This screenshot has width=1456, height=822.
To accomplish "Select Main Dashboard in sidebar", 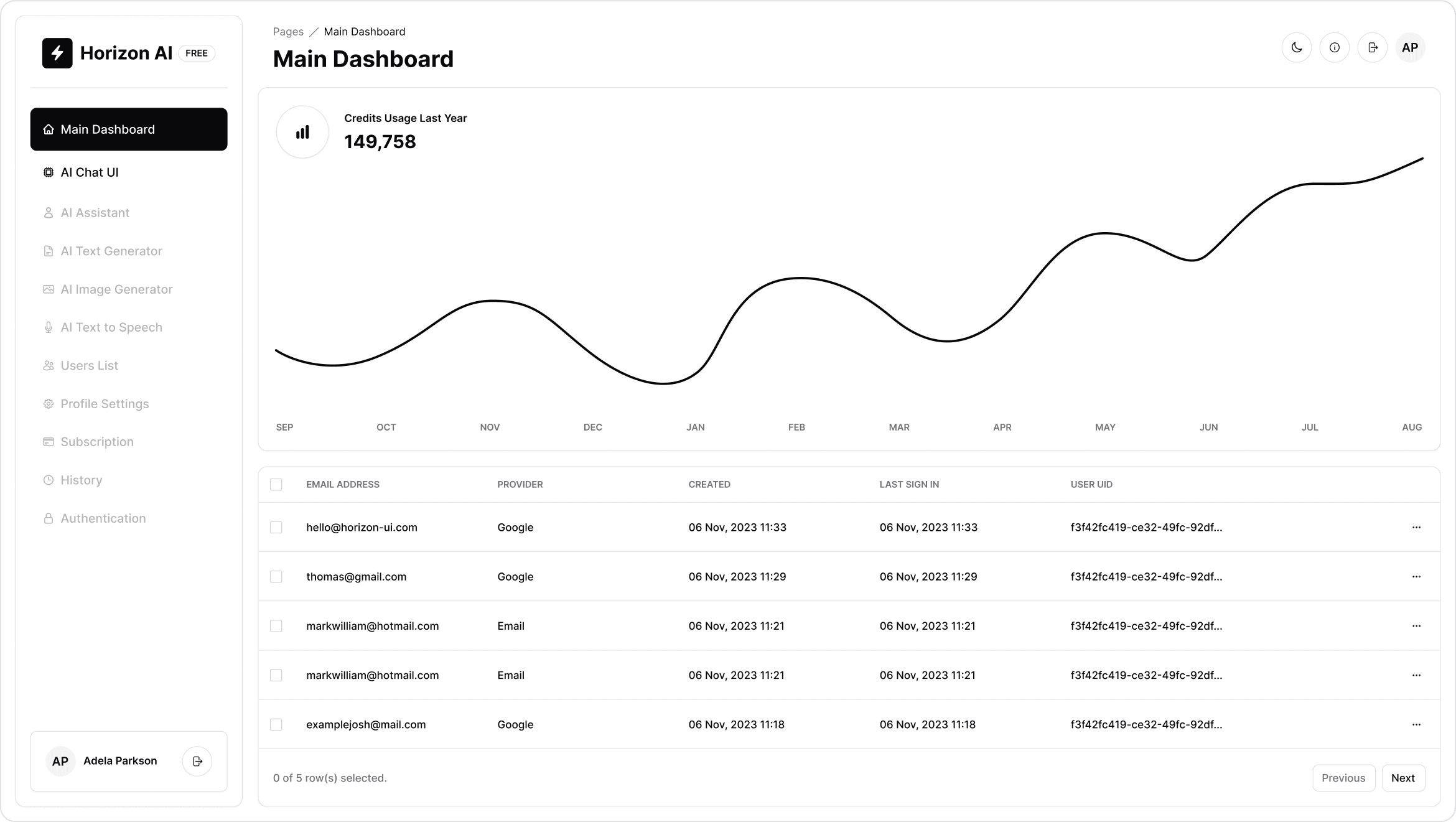I will (129, 129).
